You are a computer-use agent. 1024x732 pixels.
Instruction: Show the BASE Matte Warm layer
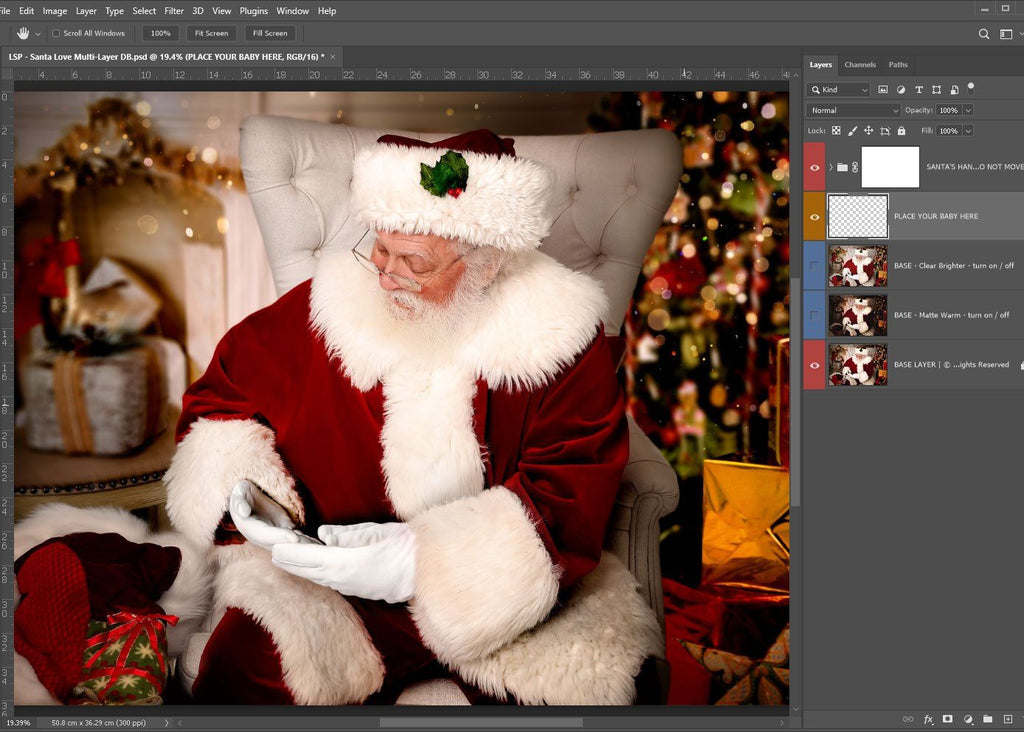point(814,315)
